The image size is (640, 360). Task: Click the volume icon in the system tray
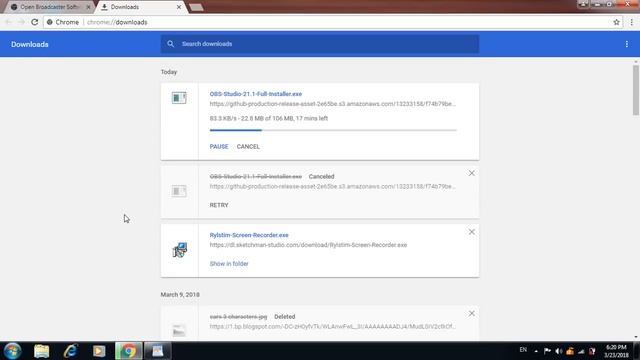click(559, 351)
